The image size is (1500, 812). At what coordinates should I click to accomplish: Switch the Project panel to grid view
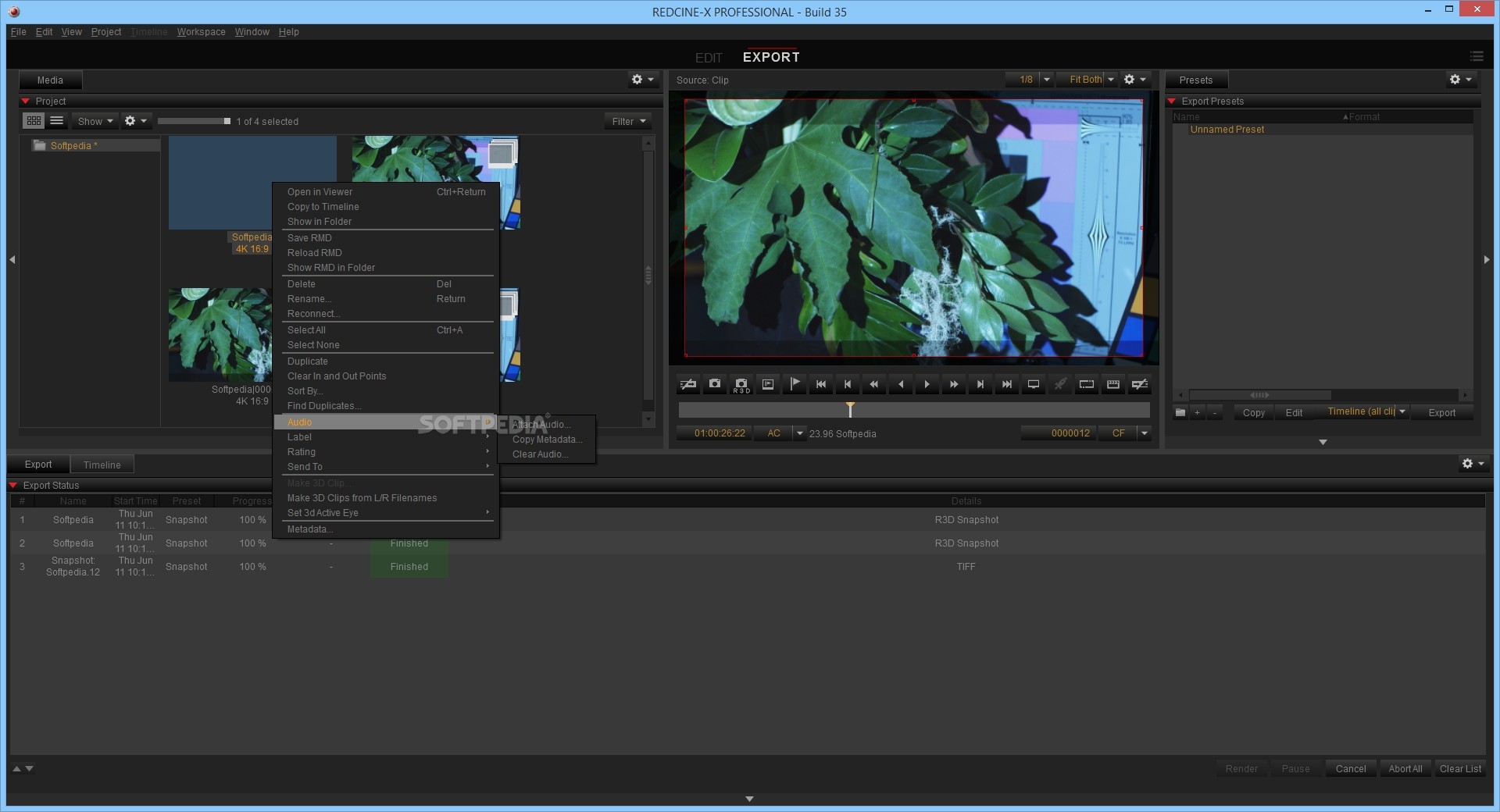tap(34, 121)
